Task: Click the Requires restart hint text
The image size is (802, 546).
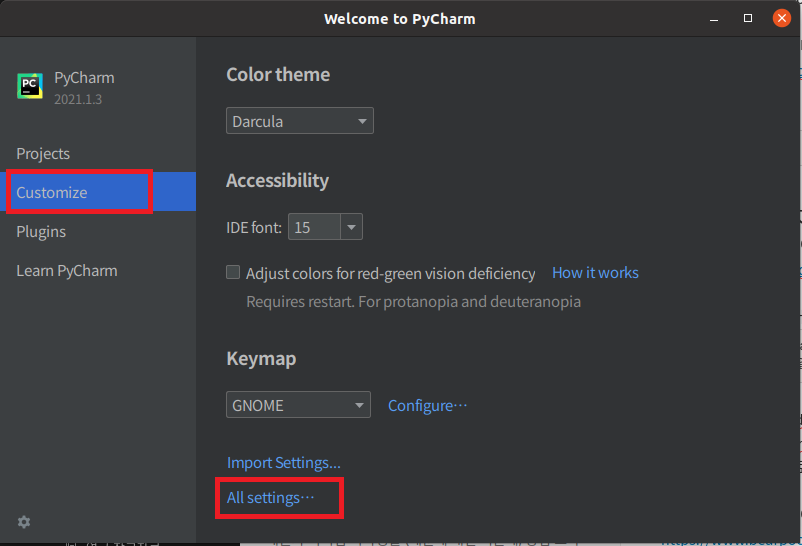Action: pyautogui.click(x=413, y=301)
